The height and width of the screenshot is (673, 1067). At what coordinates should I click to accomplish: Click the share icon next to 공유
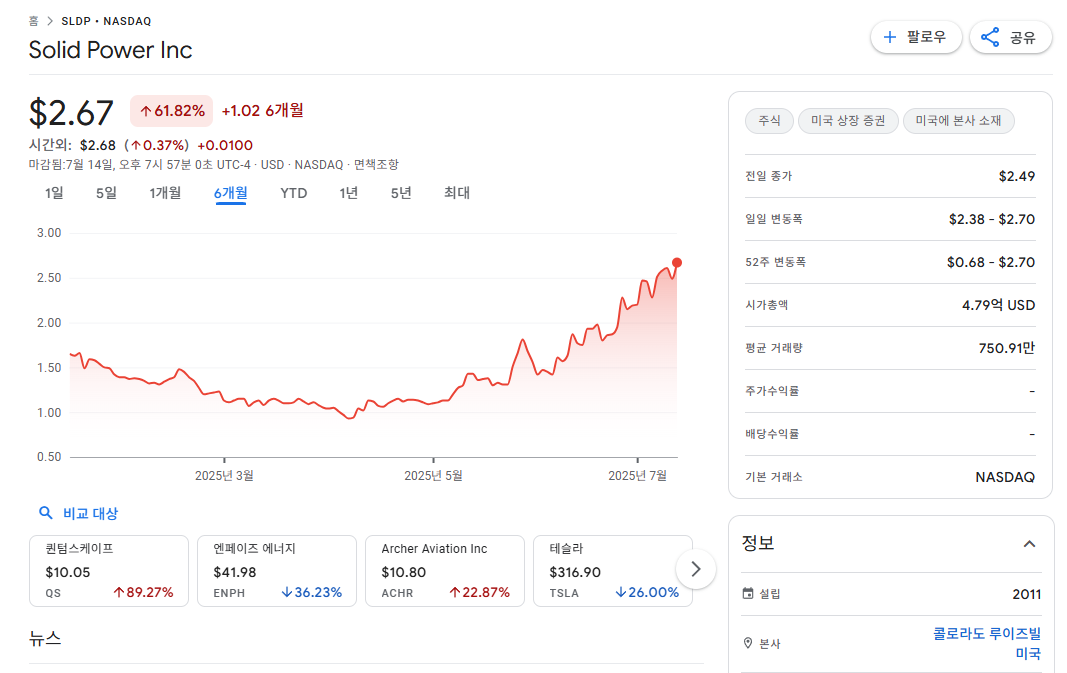(990, 37)
